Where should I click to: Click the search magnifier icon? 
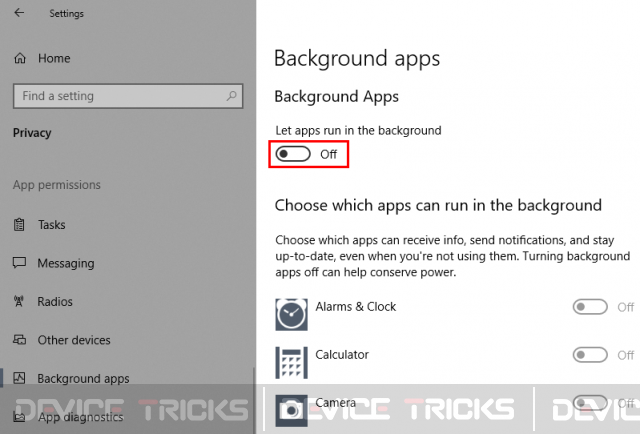[x=231, y=96]
